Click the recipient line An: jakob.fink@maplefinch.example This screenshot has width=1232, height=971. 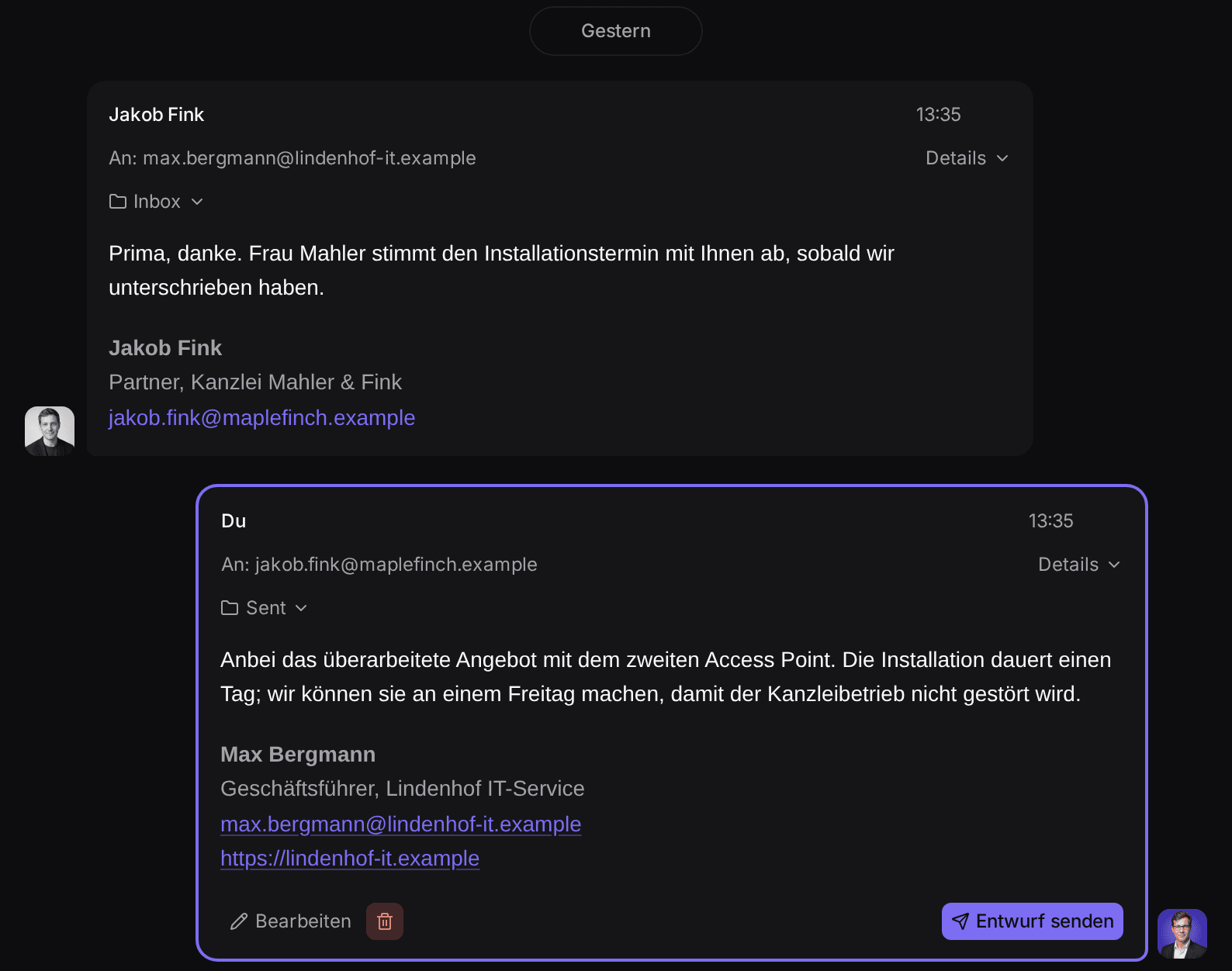point(379,565)
